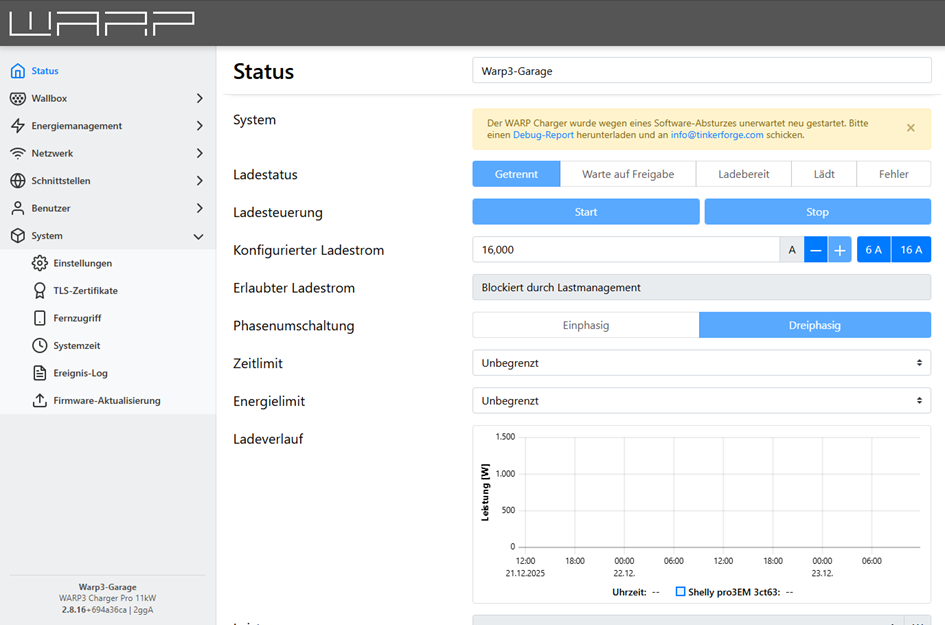Screen dimensions: 945x625
Task: Click the Status home icon
Action: pos(17,71)
